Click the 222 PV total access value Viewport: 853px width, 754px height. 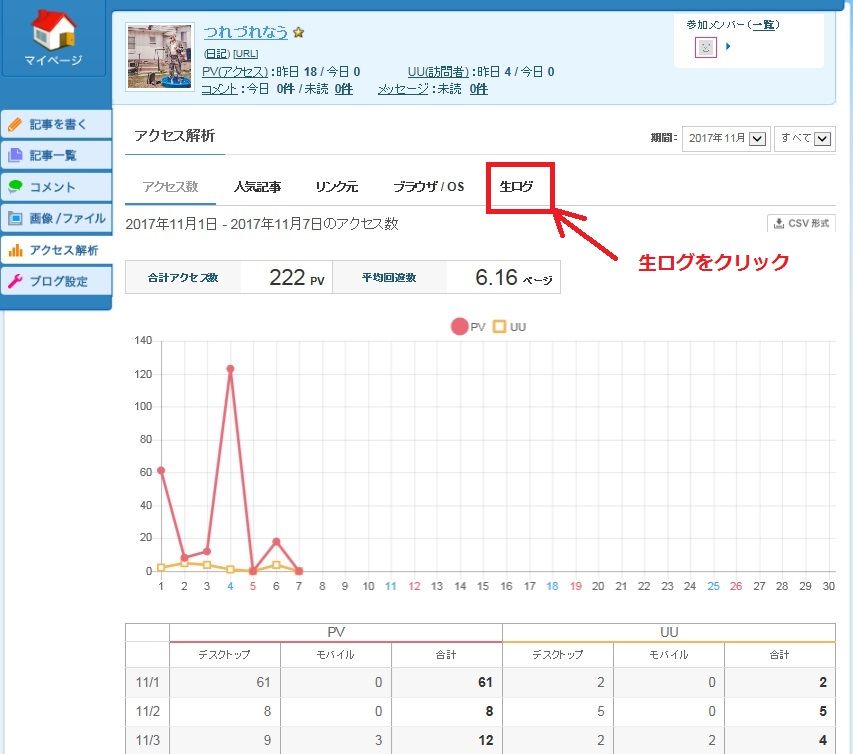point(296,277)
